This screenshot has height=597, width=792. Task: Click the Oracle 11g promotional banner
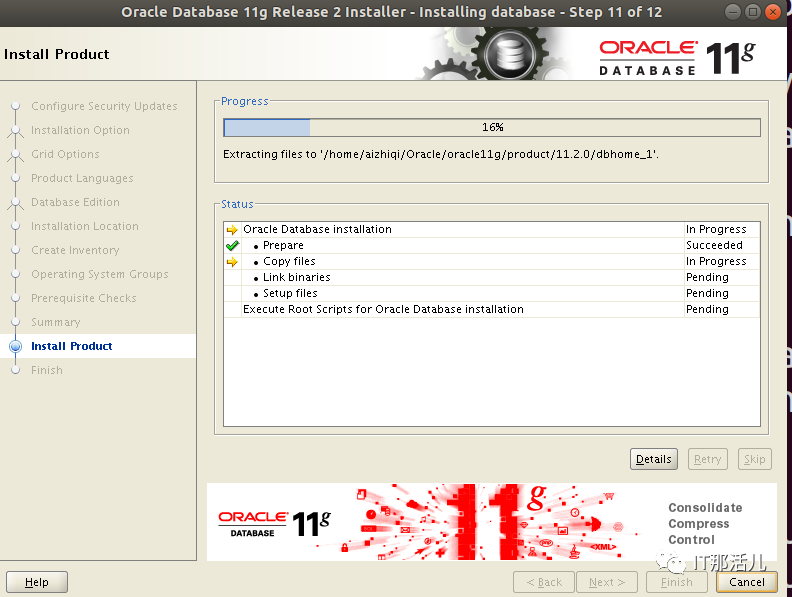pyautogui.click(x=491, y=522)
